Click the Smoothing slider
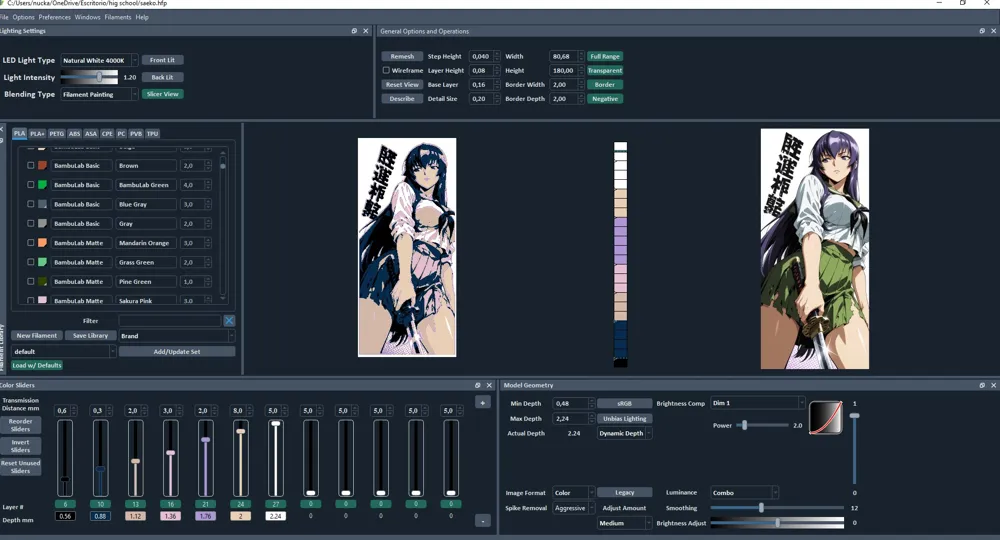1000x540 pixels. pos(777,508)
